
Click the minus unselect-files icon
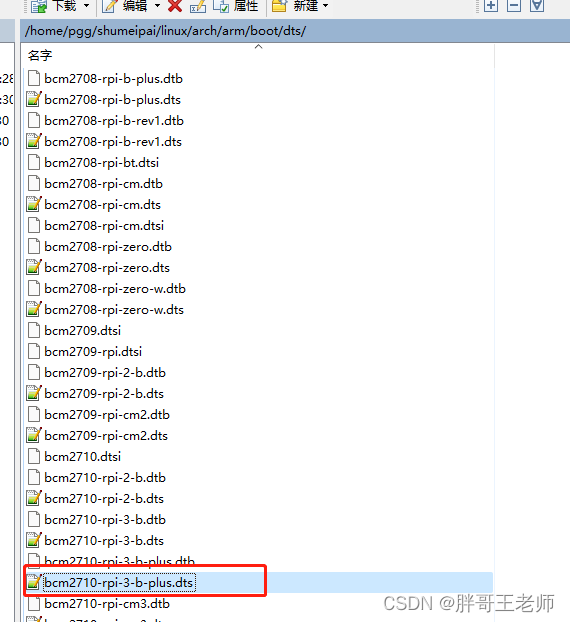point(514,6)
